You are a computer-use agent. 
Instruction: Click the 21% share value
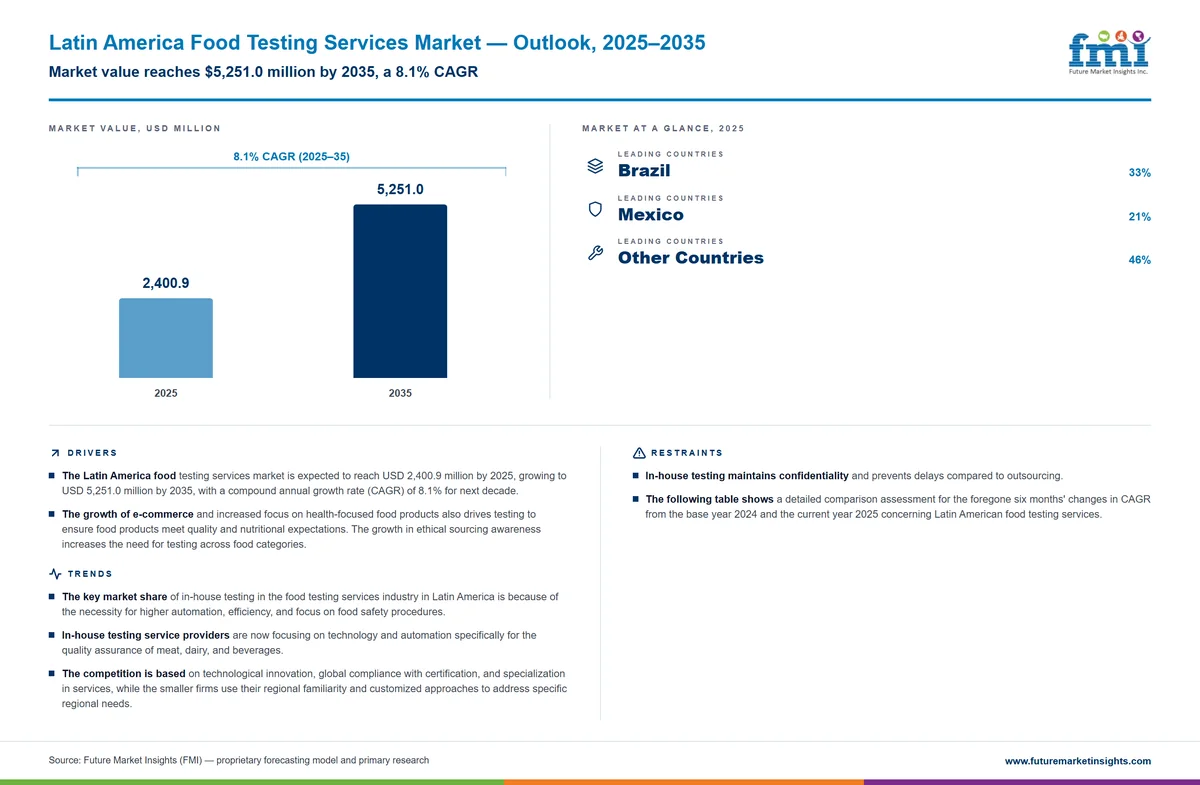pyautogui.click(x=1139, y=217)
